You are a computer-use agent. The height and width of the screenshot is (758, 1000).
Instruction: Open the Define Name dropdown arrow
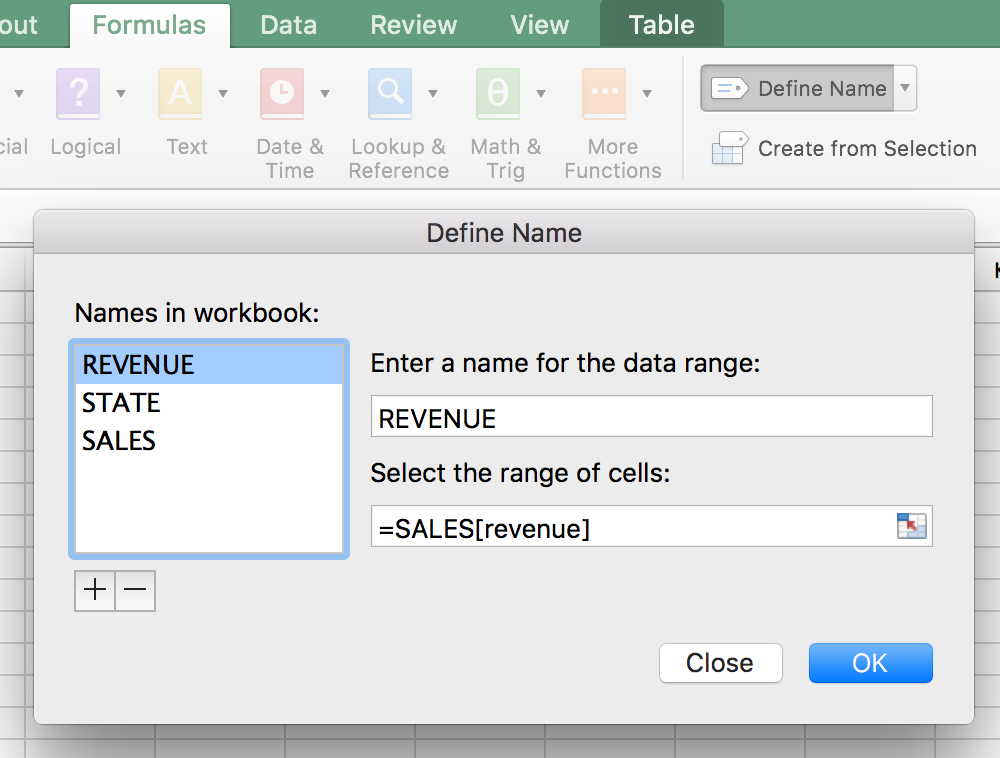[x=905, y=88]
